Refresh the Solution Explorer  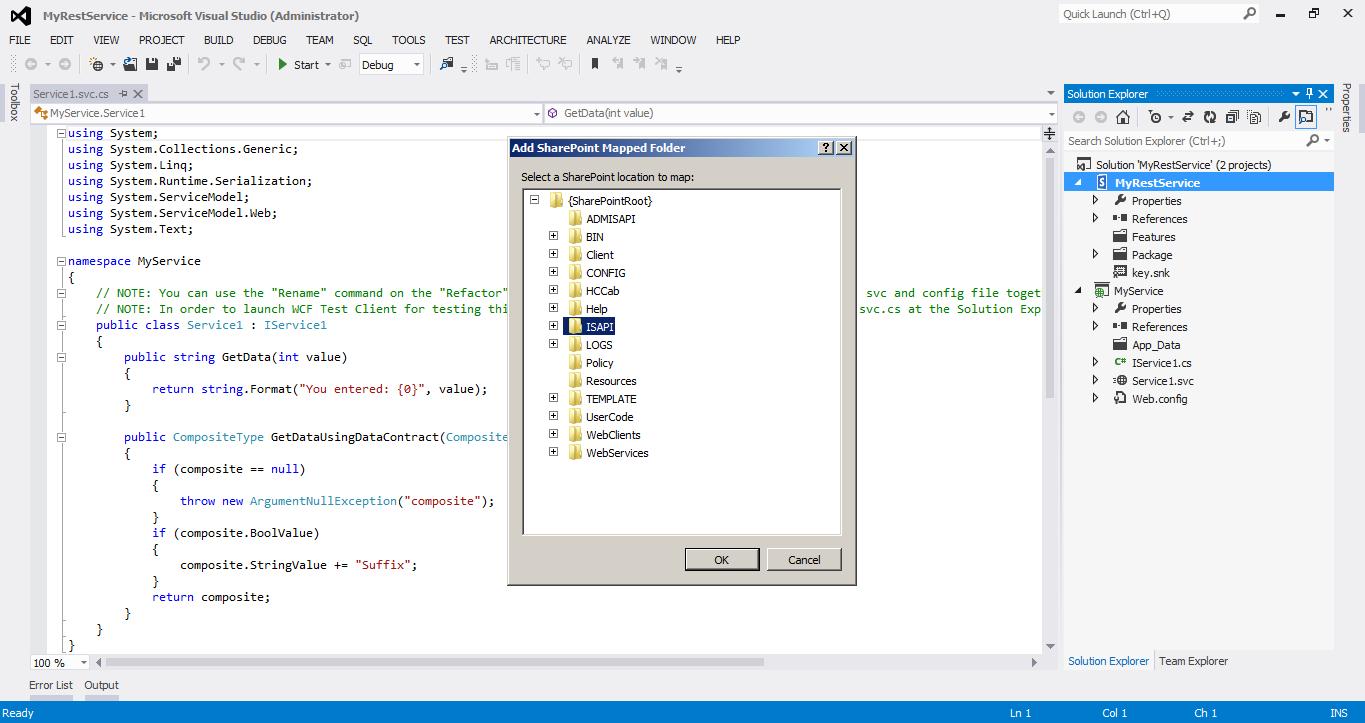pos(1210,118)
